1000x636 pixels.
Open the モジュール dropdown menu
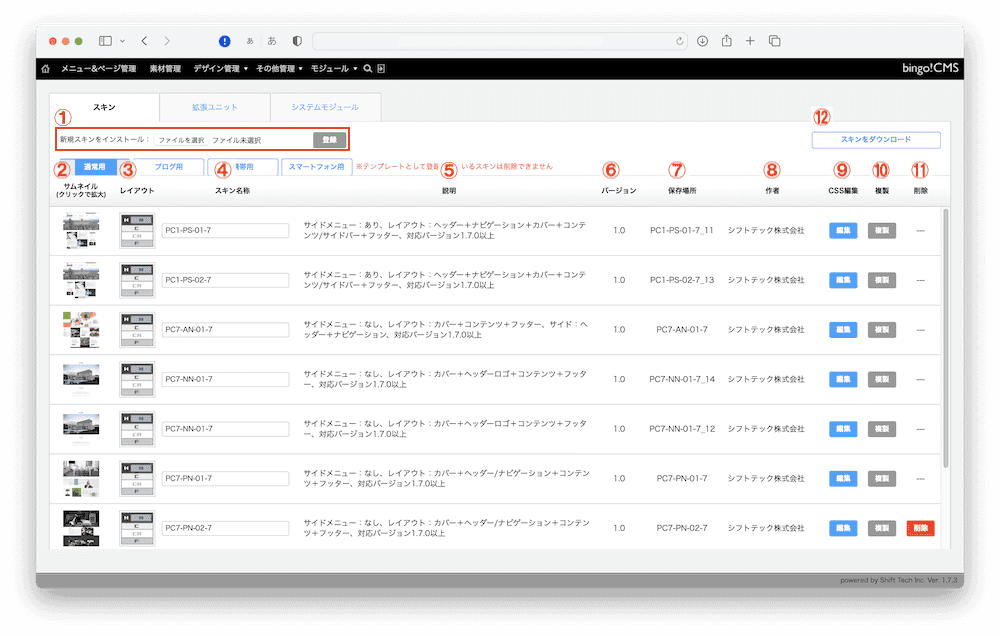[334, 69]
